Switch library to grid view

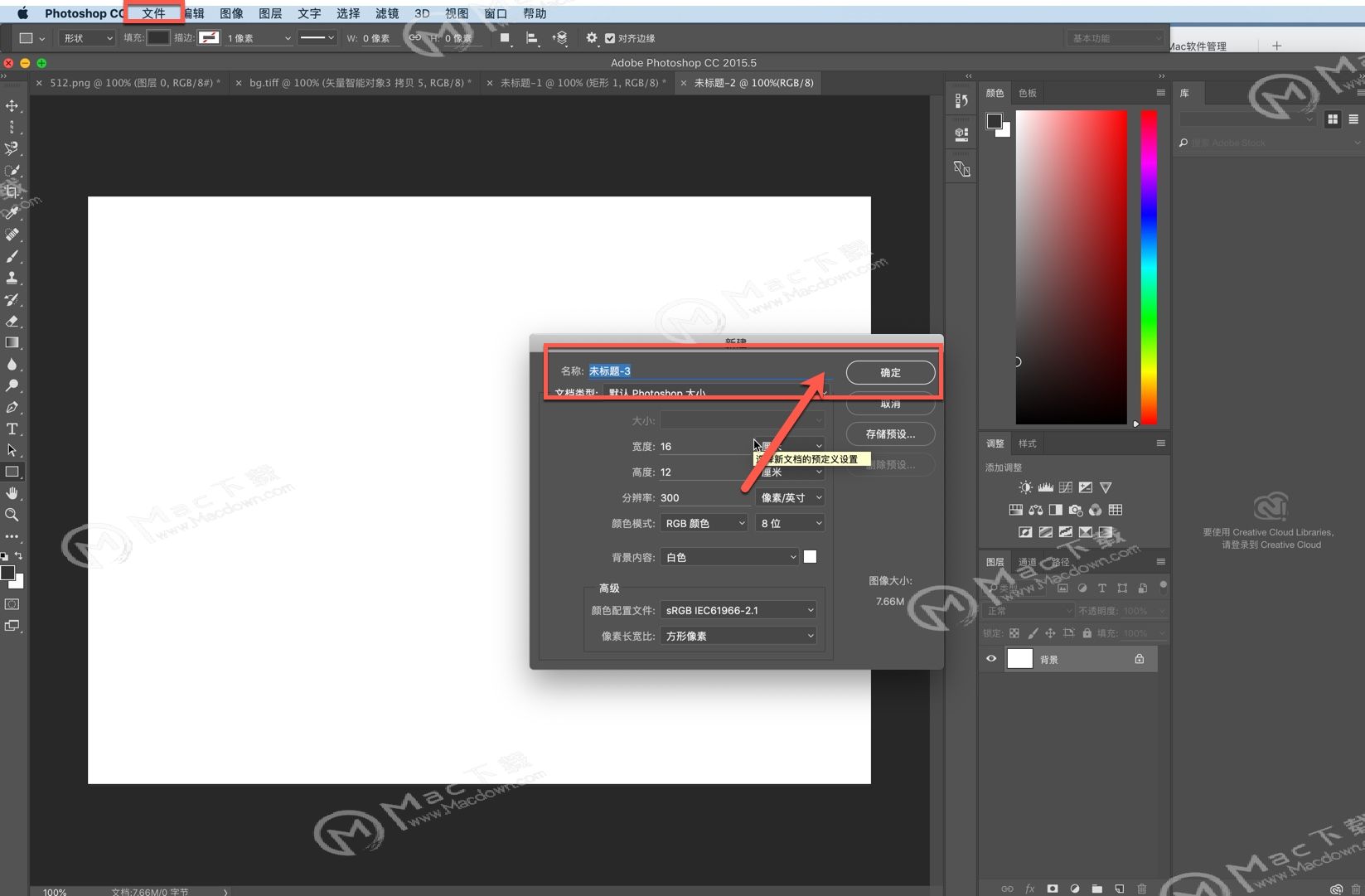1333,119
